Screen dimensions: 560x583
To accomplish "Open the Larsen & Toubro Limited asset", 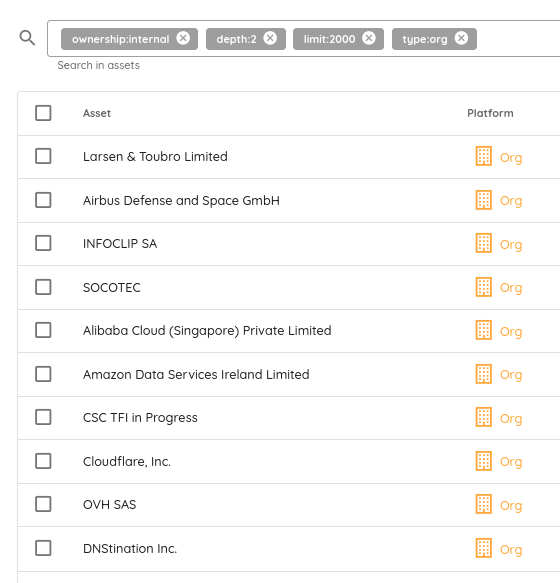I will 155,157.
